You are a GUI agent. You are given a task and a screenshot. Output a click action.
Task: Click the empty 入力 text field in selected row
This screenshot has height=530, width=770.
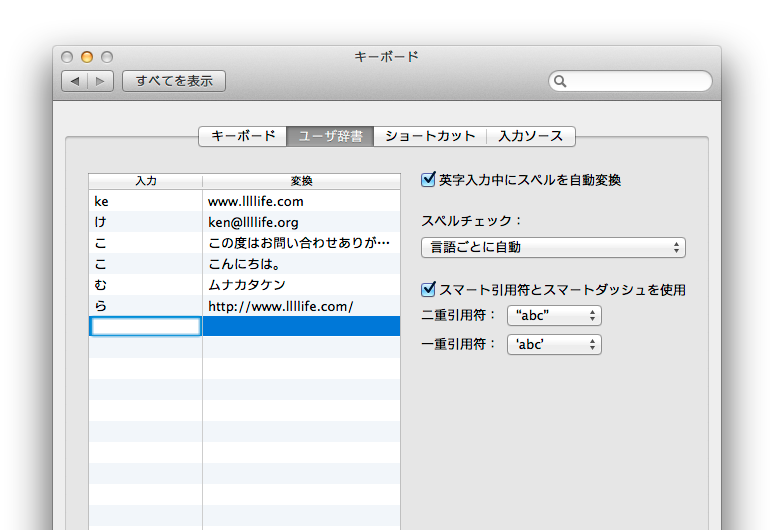click(x=146, y=326)
